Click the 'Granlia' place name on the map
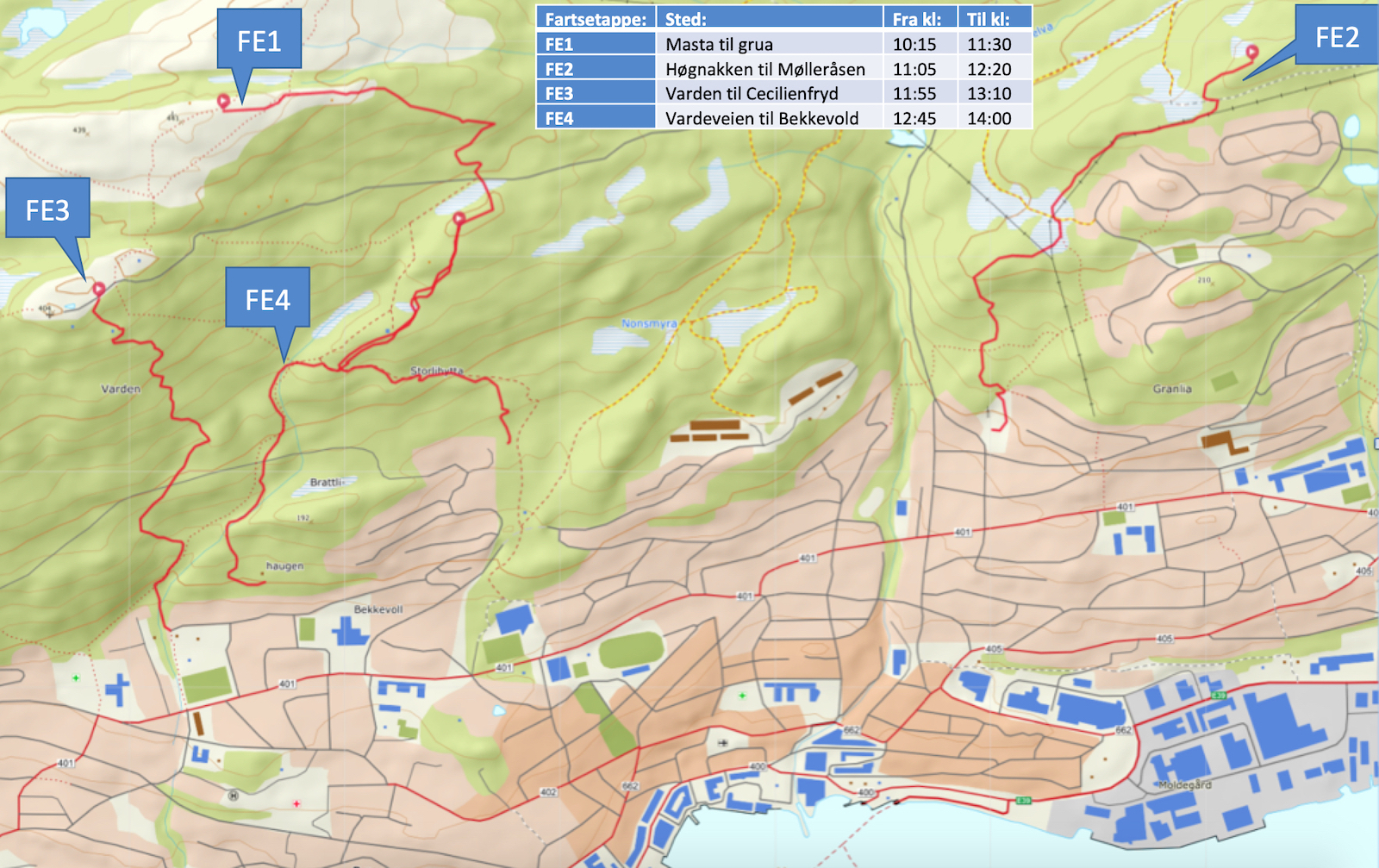Image resolution: width=1379 pixels, height=868 pixels. pyautogui.click(x=1172, y=389)
